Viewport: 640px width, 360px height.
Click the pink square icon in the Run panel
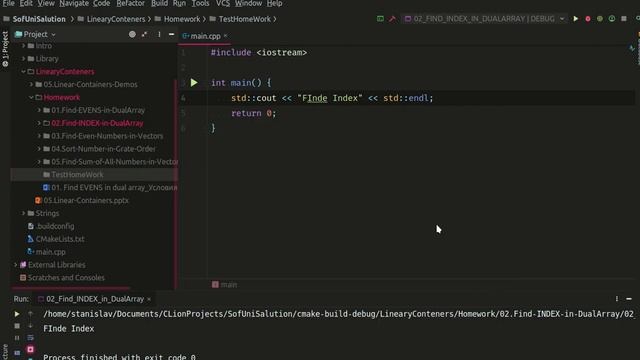pyautogui.click(x=31, y=349)
